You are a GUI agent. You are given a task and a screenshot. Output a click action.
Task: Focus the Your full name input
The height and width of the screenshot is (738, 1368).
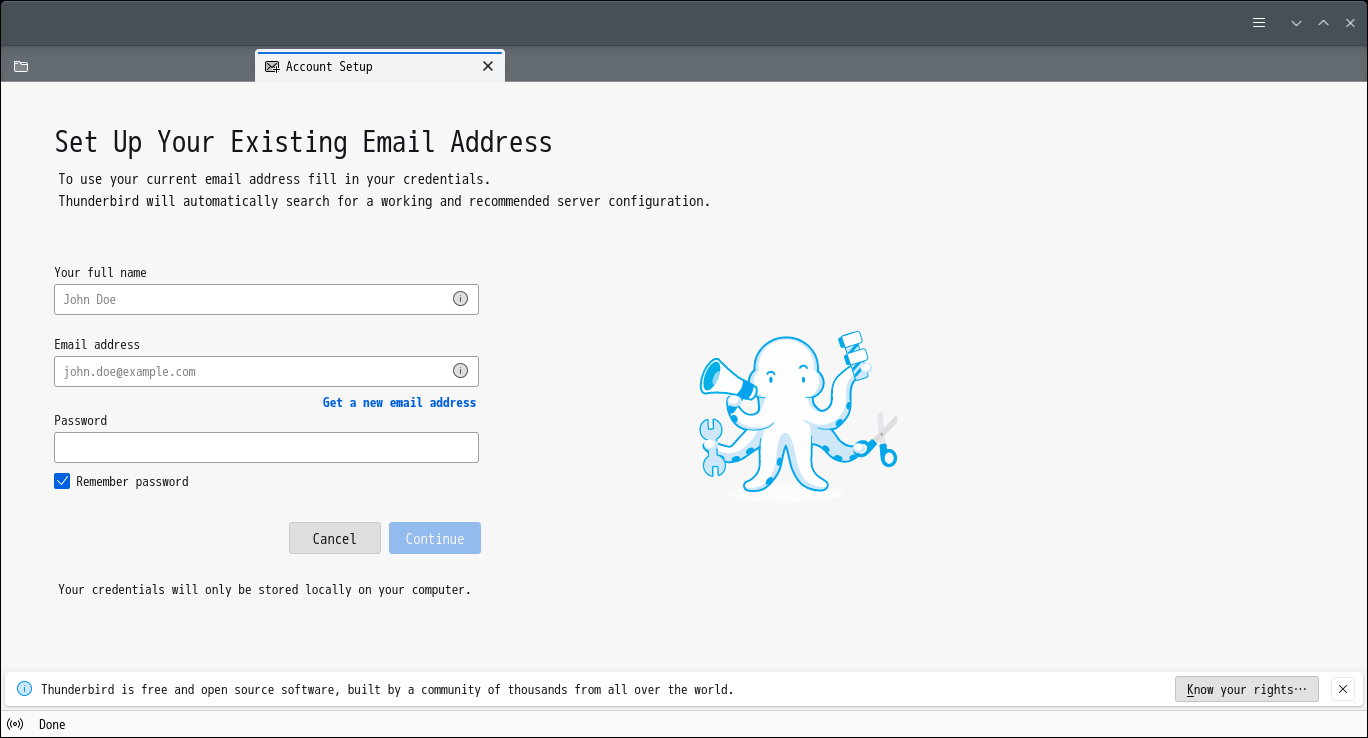(266, 299)
